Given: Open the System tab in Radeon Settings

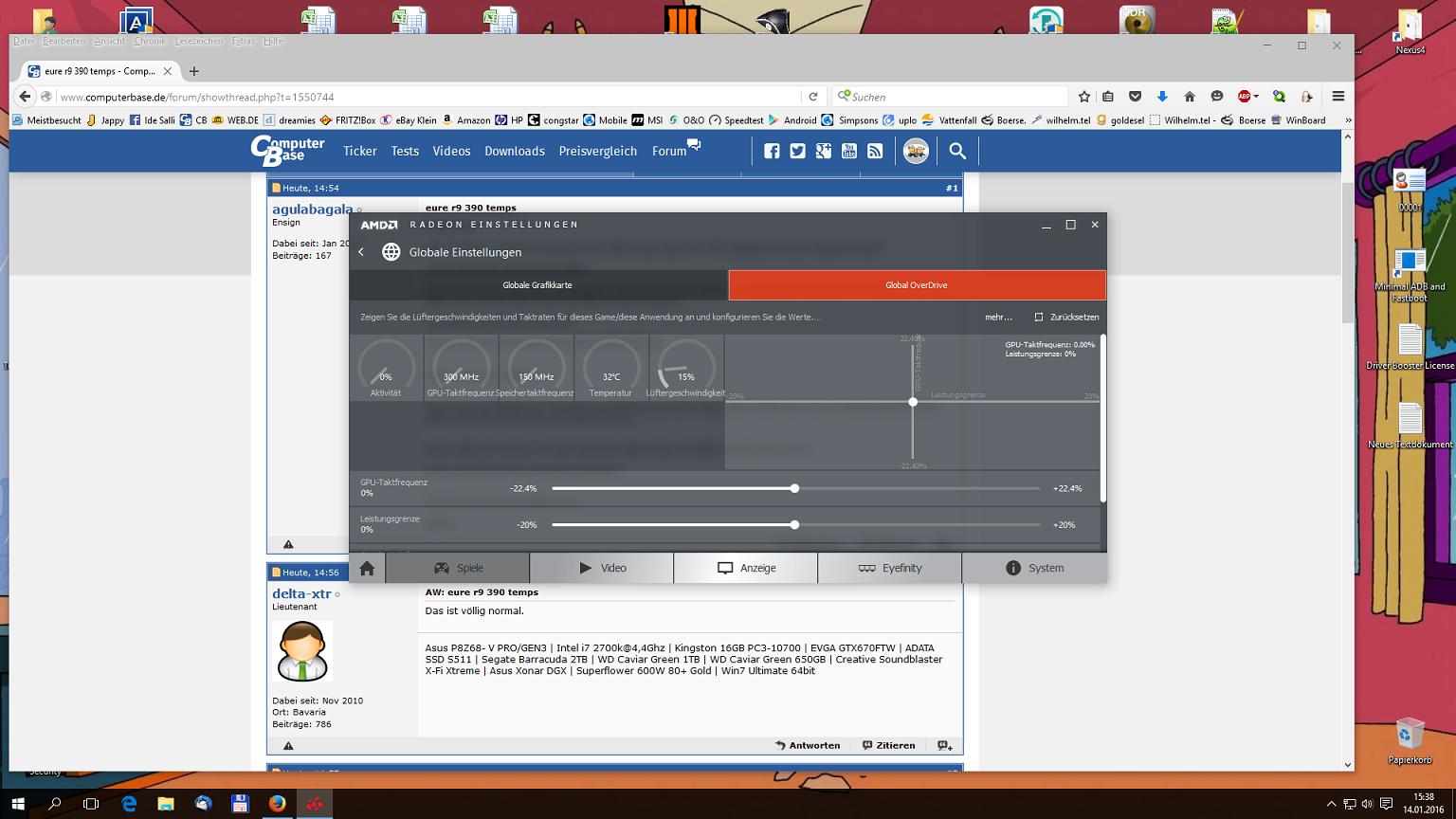Looking at the screenshot, I should 1034,568.
